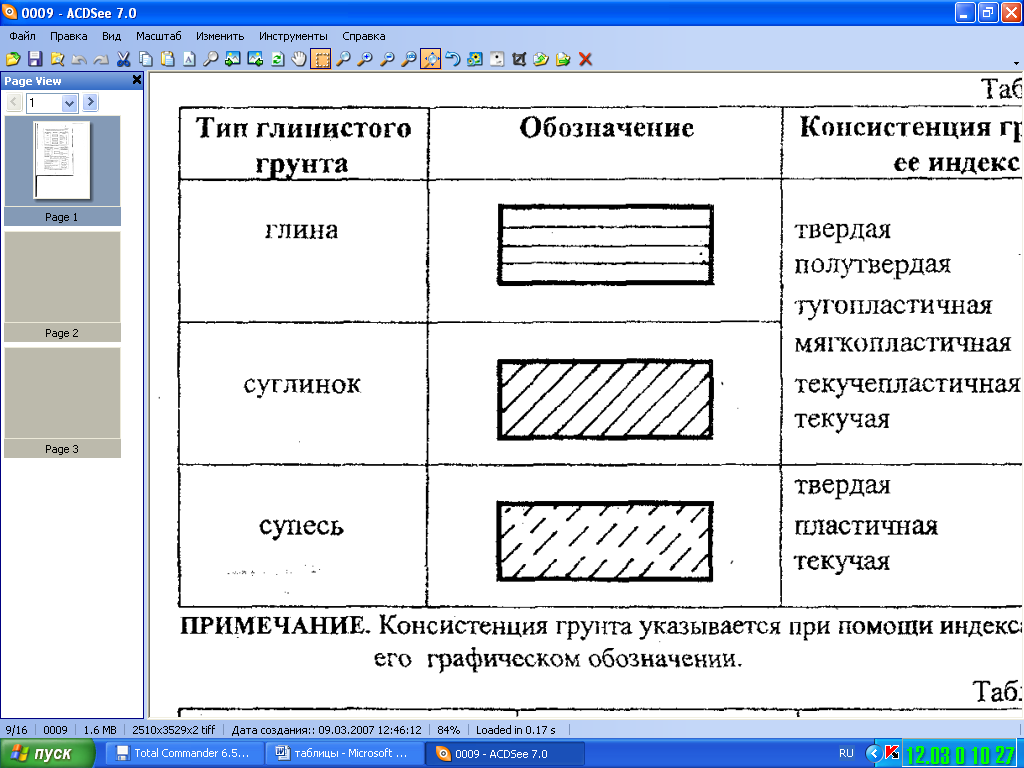Open the Файл menu

23,36
